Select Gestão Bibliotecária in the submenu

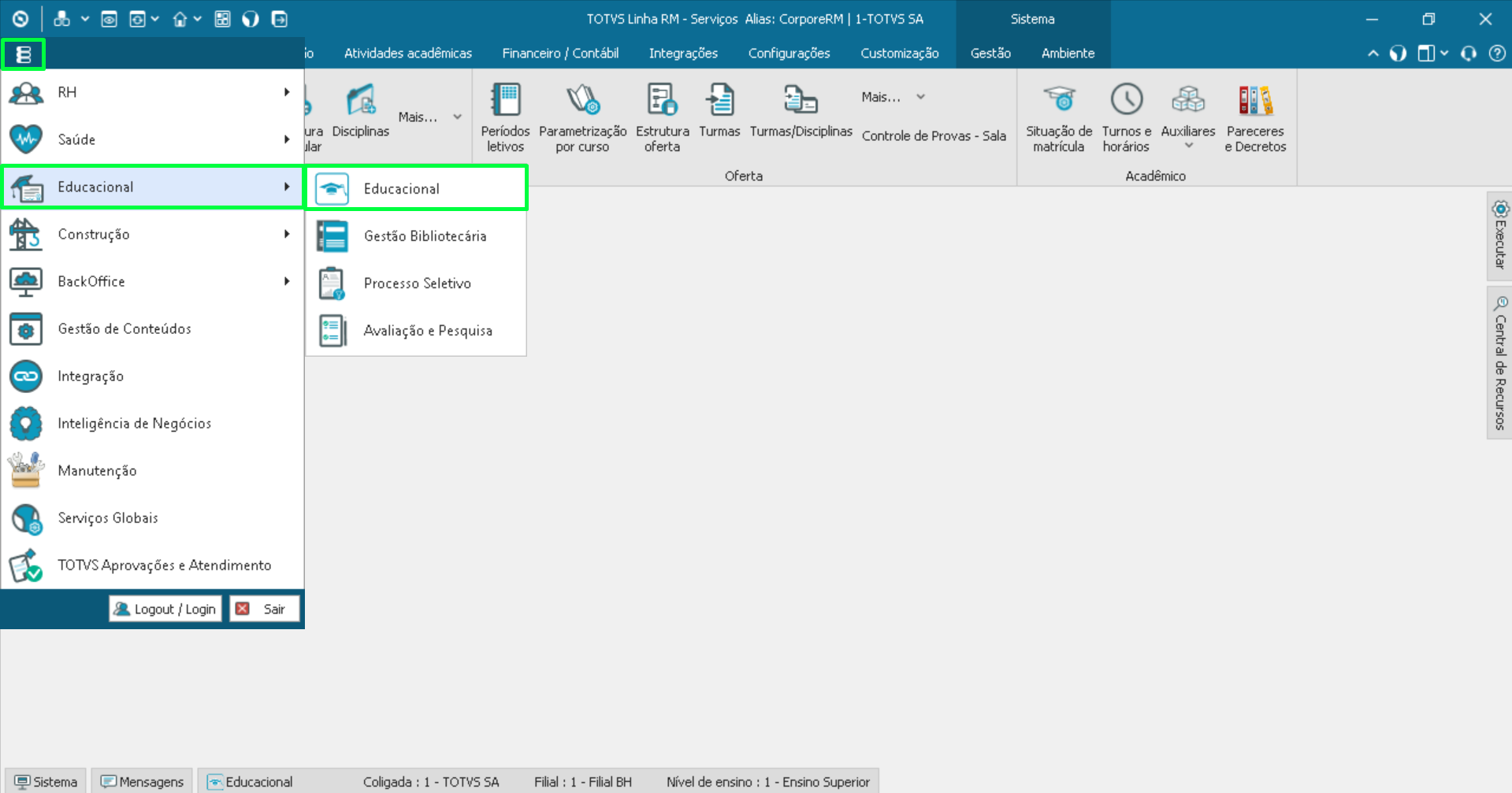(x=416, y=236)
